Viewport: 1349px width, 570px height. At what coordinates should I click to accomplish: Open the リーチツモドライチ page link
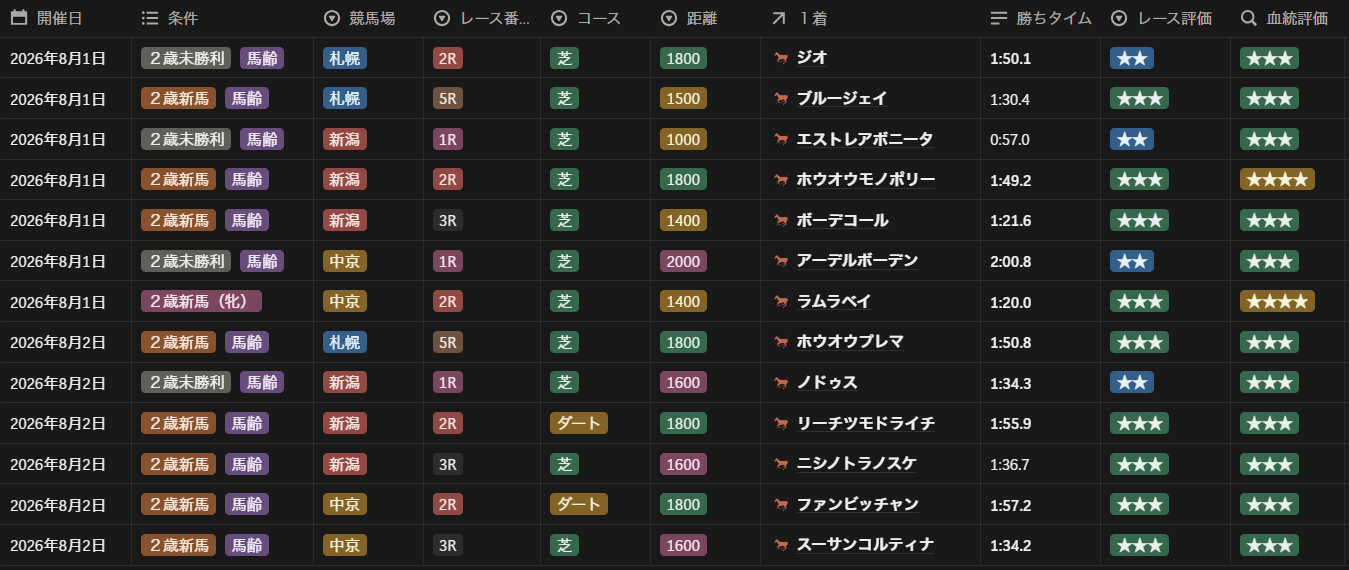(x=866, y=423)
